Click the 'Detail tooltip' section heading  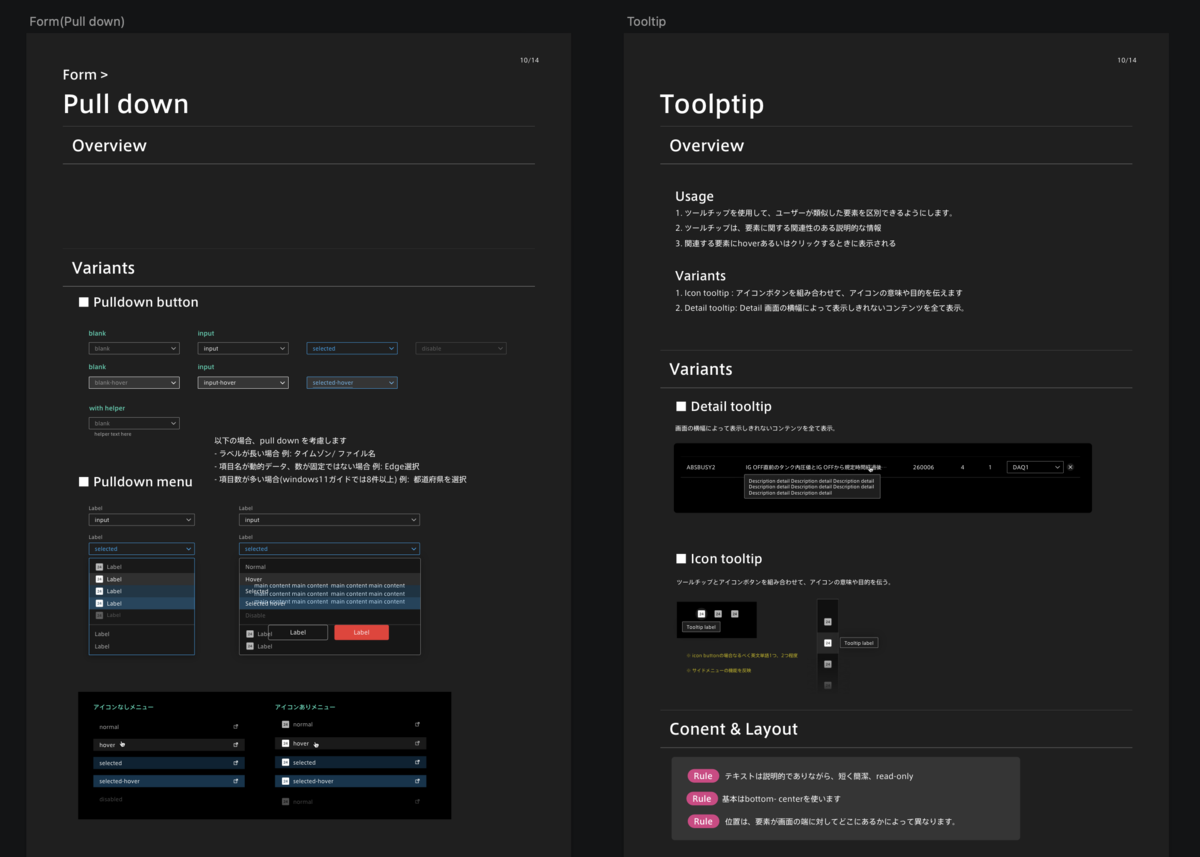coord(731,406)
